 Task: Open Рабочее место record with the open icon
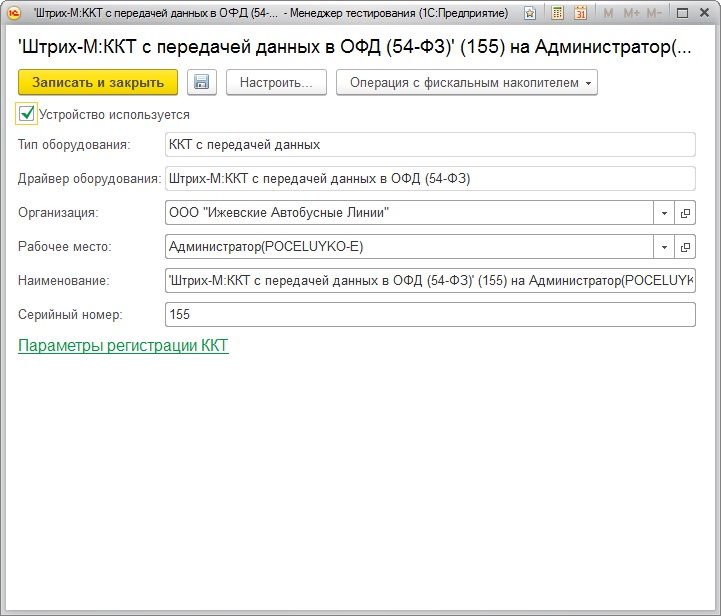point(685,247)
